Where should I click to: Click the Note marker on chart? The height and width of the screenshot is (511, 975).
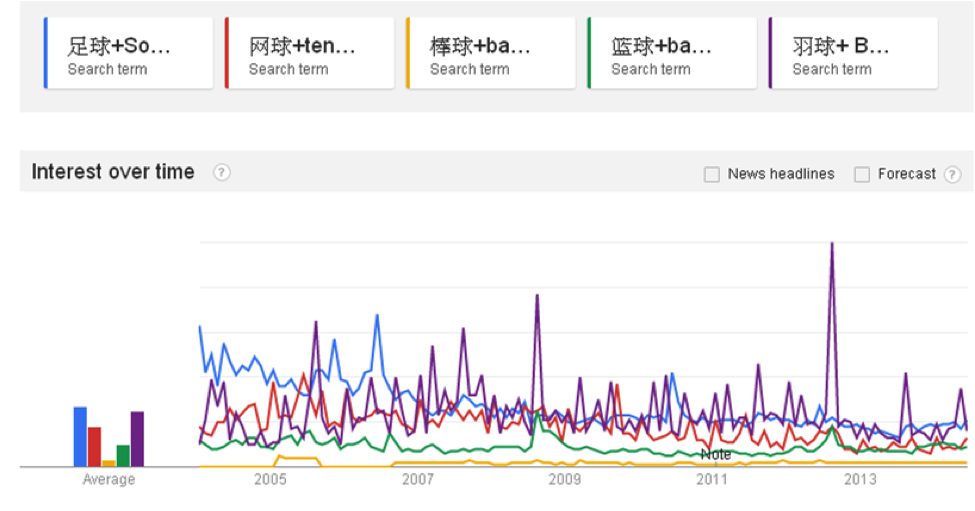click(715, 455)
